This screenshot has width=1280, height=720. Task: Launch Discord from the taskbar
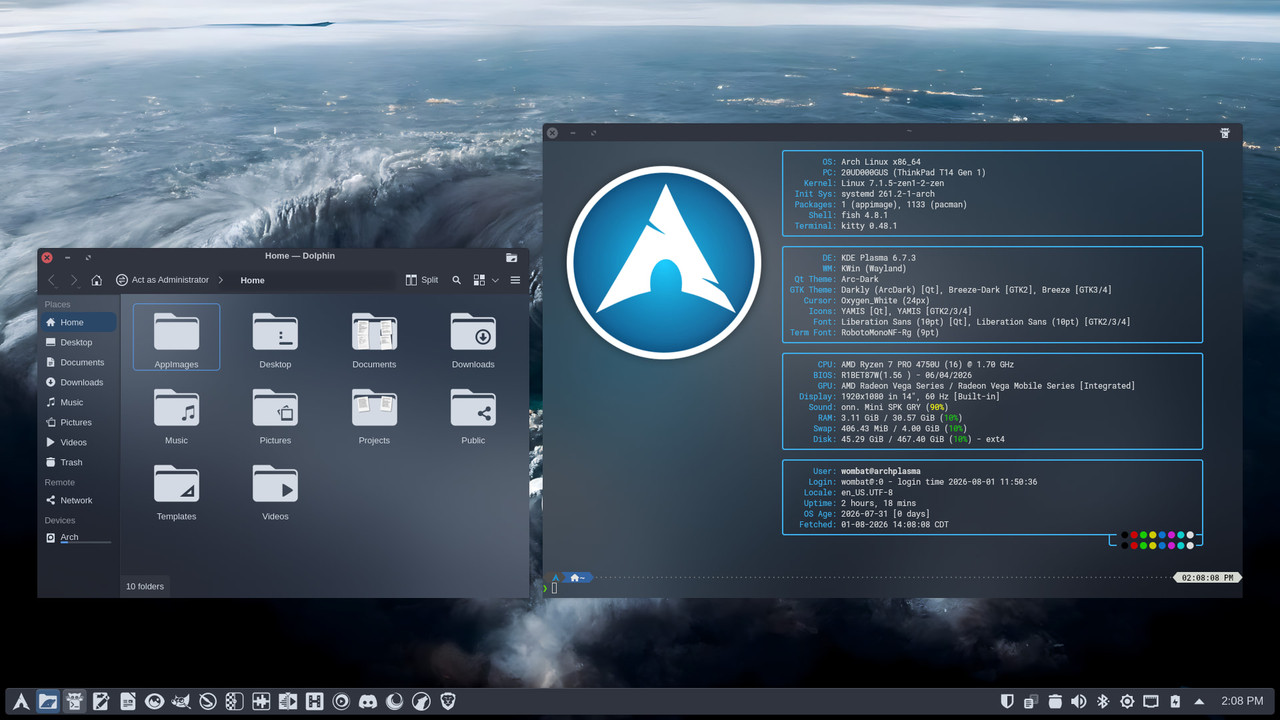pyautogui.click(x=368, y=702)
